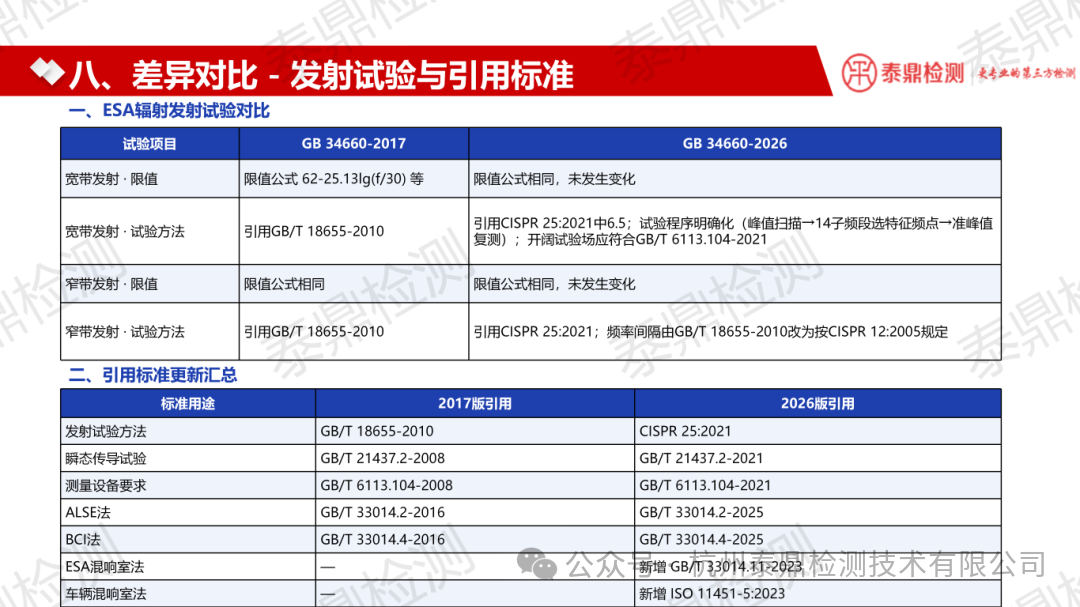1080x607 pixels.
Task: Click the white diamond icon in the title bar
Action: coord(48,72)
